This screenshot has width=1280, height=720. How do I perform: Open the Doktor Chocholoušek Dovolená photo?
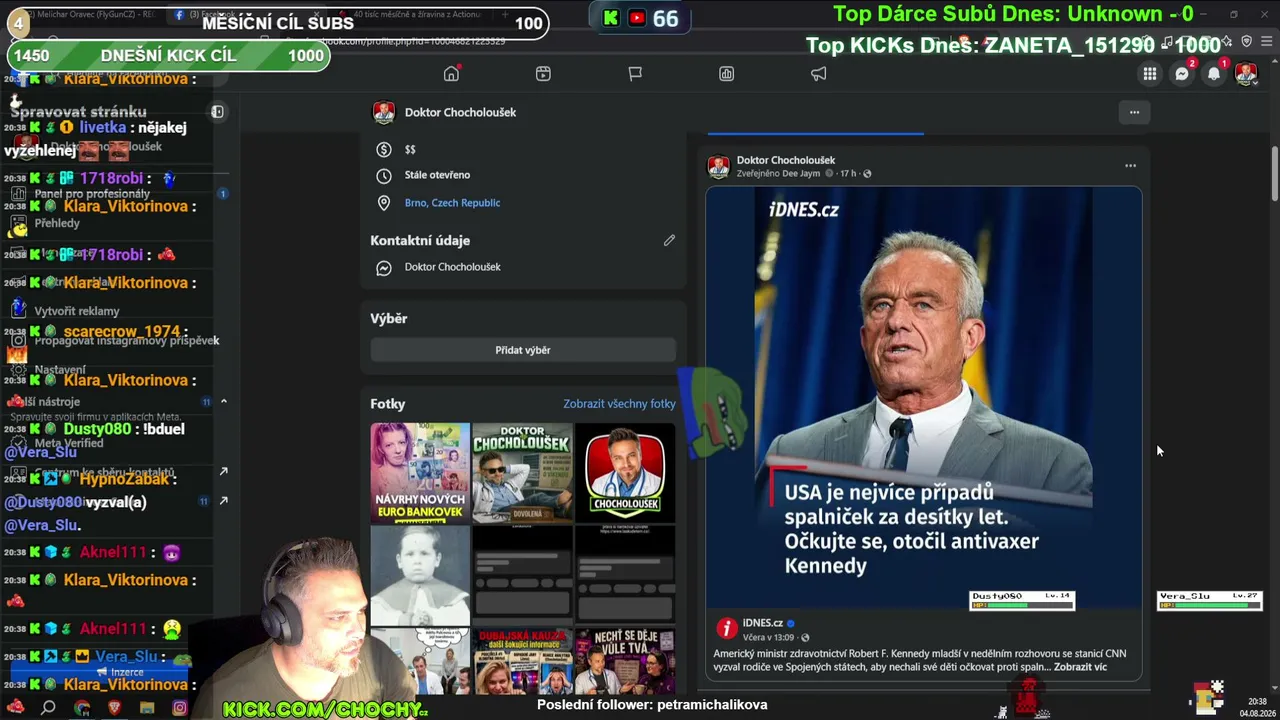pyautogui.click(x=523, y=473)
